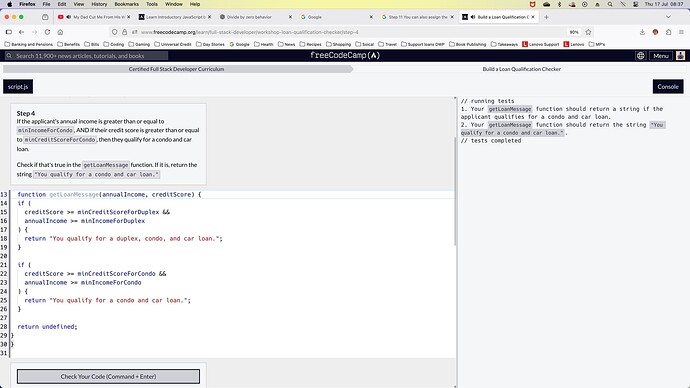Switch to the Step 11 You can also assign tab

click(x=417, y=17)
